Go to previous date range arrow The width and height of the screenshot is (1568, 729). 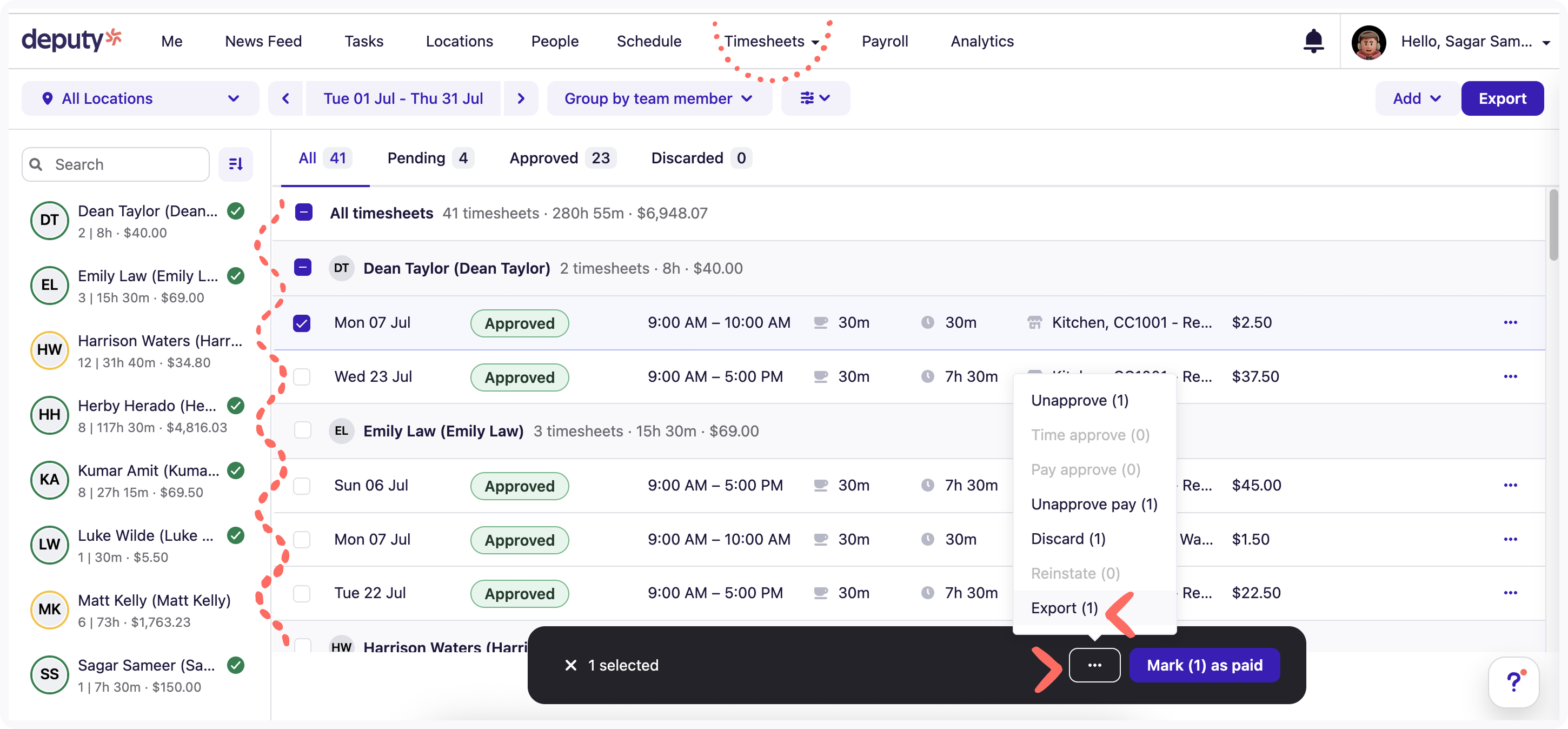coord(285,98)
